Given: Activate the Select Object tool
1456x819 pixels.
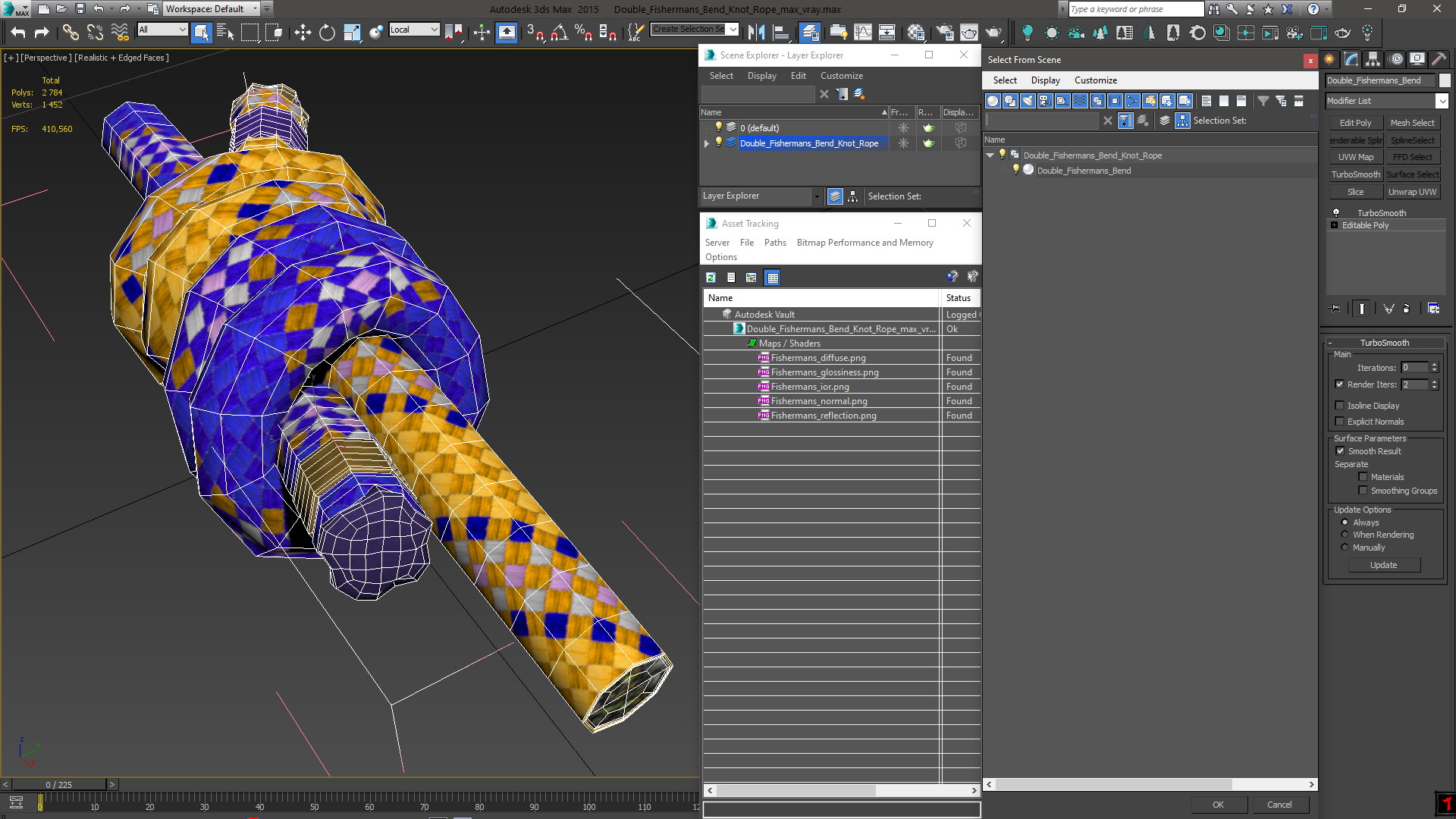Looking at the screenshot, I should click(x=201, y=33).
